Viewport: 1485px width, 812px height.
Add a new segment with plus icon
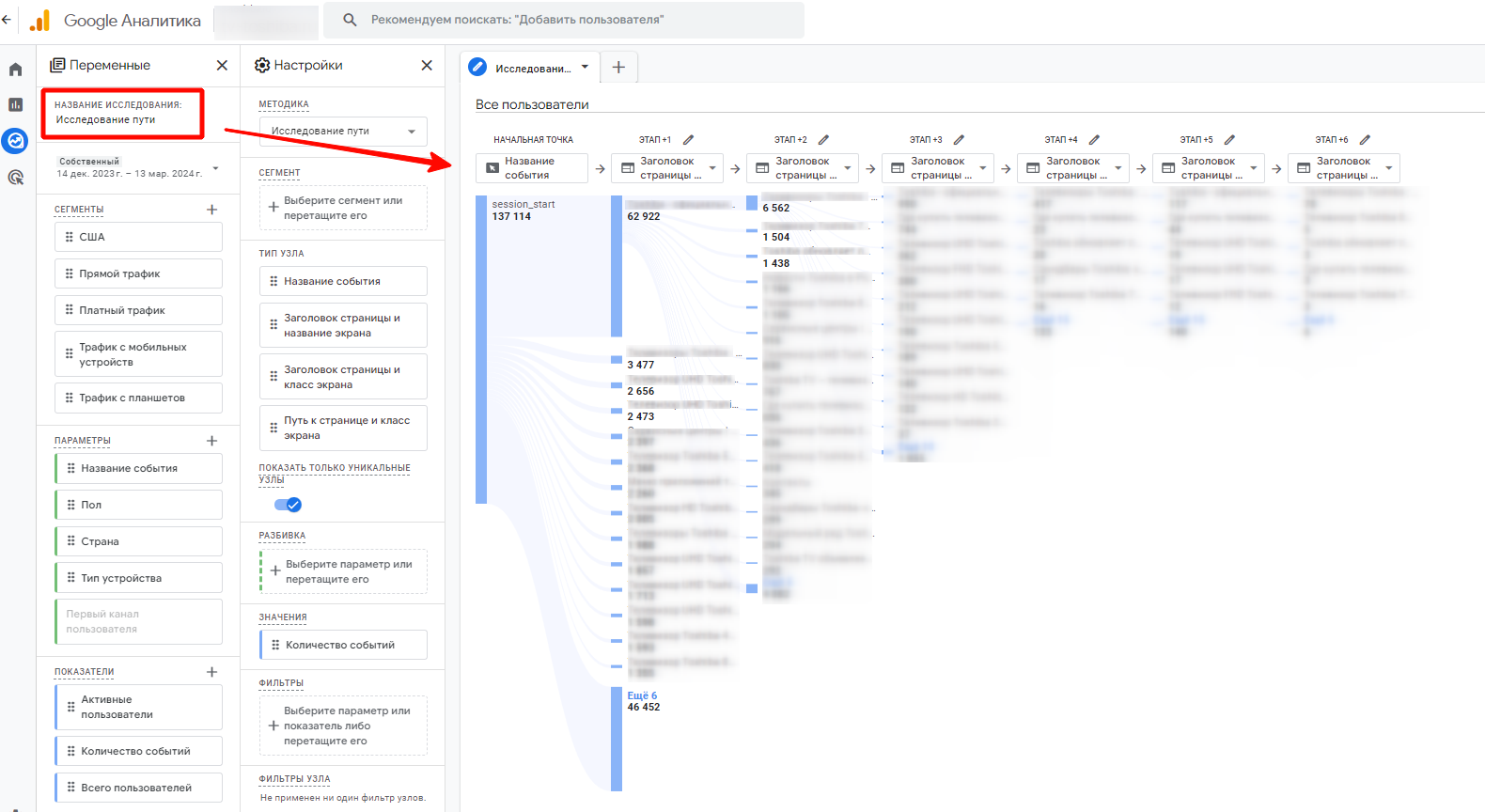(x=211, y=210)
